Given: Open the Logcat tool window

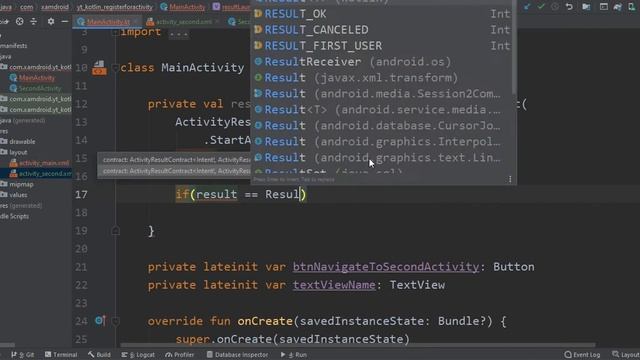Looking at the screenshot, I should (138, 355).
